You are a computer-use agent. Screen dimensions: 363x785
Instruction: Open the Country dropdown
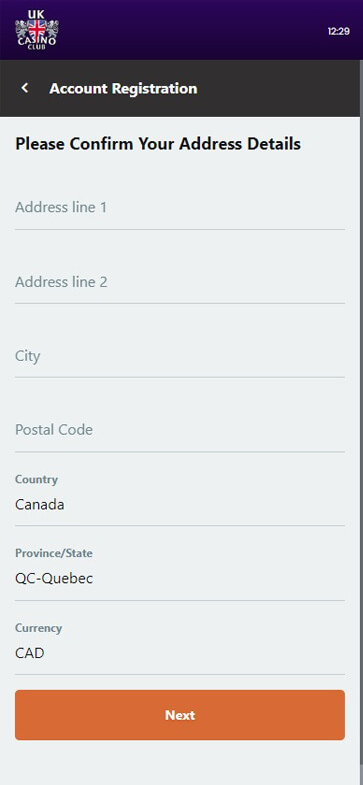pyautogui.click(x=180, y=493)
